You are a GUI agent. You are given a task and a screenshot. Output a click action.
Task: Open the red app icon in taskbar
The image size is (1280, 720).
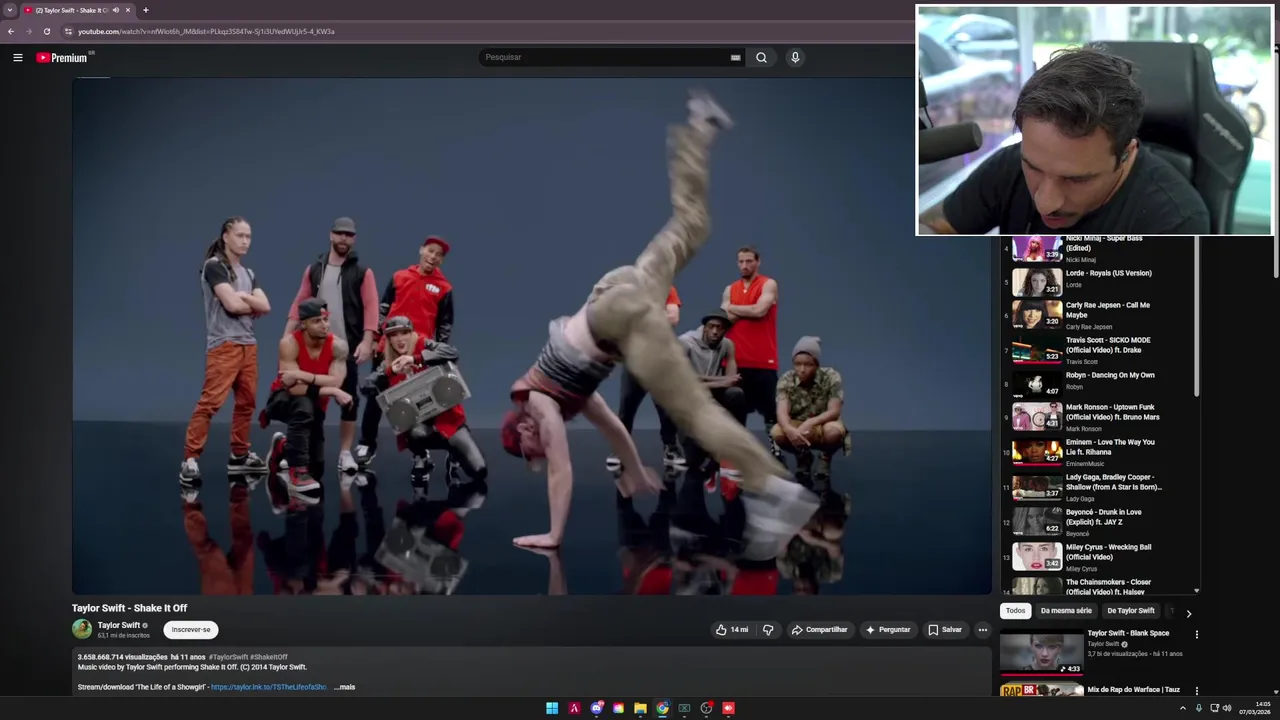[728, 708]
